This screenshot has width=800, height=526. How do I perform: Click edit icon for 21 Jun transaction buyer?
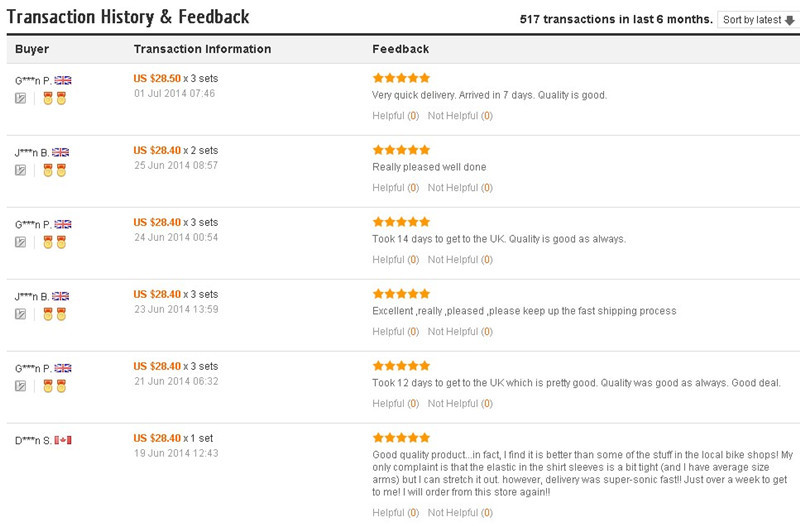[x=20, y=386]
